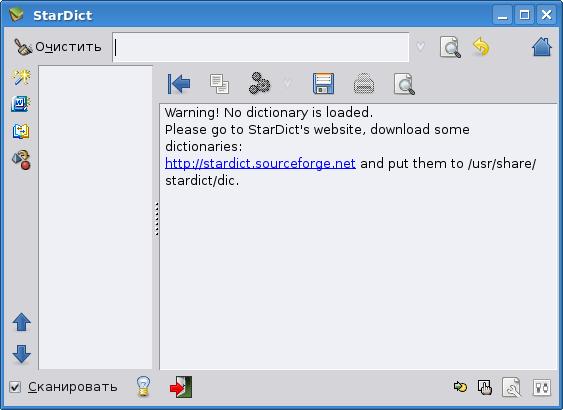Viewport: 563px width, 410px height.
Task: Click the find-word magnifier icon beside search field
Action: point(450,47)
